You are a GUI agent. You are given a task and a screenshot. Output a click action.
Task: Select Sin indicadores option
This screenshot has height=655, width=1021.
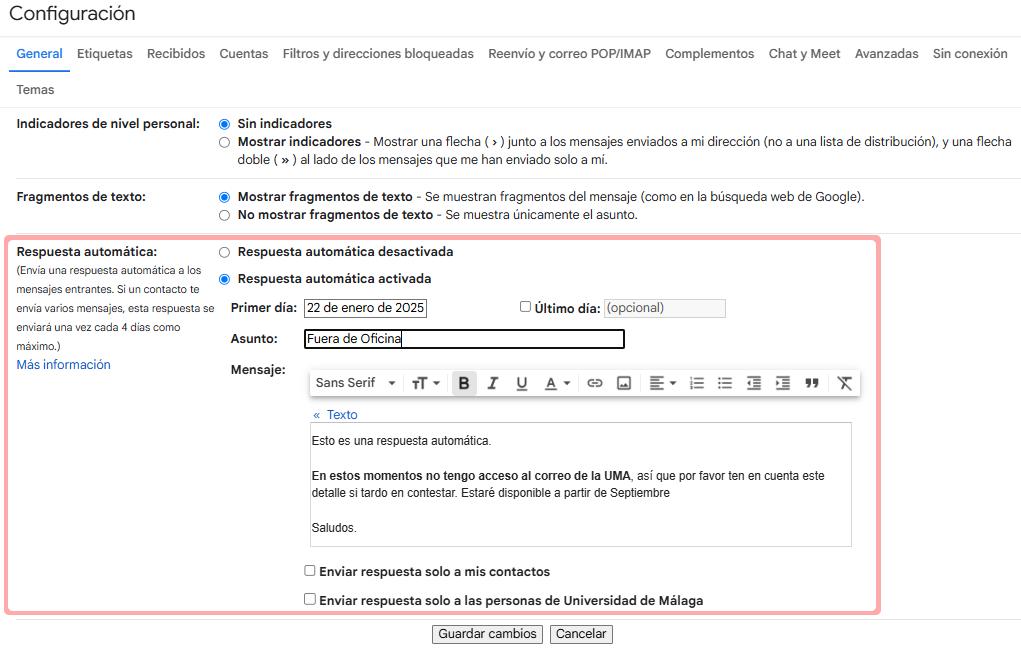coord(225,124)
